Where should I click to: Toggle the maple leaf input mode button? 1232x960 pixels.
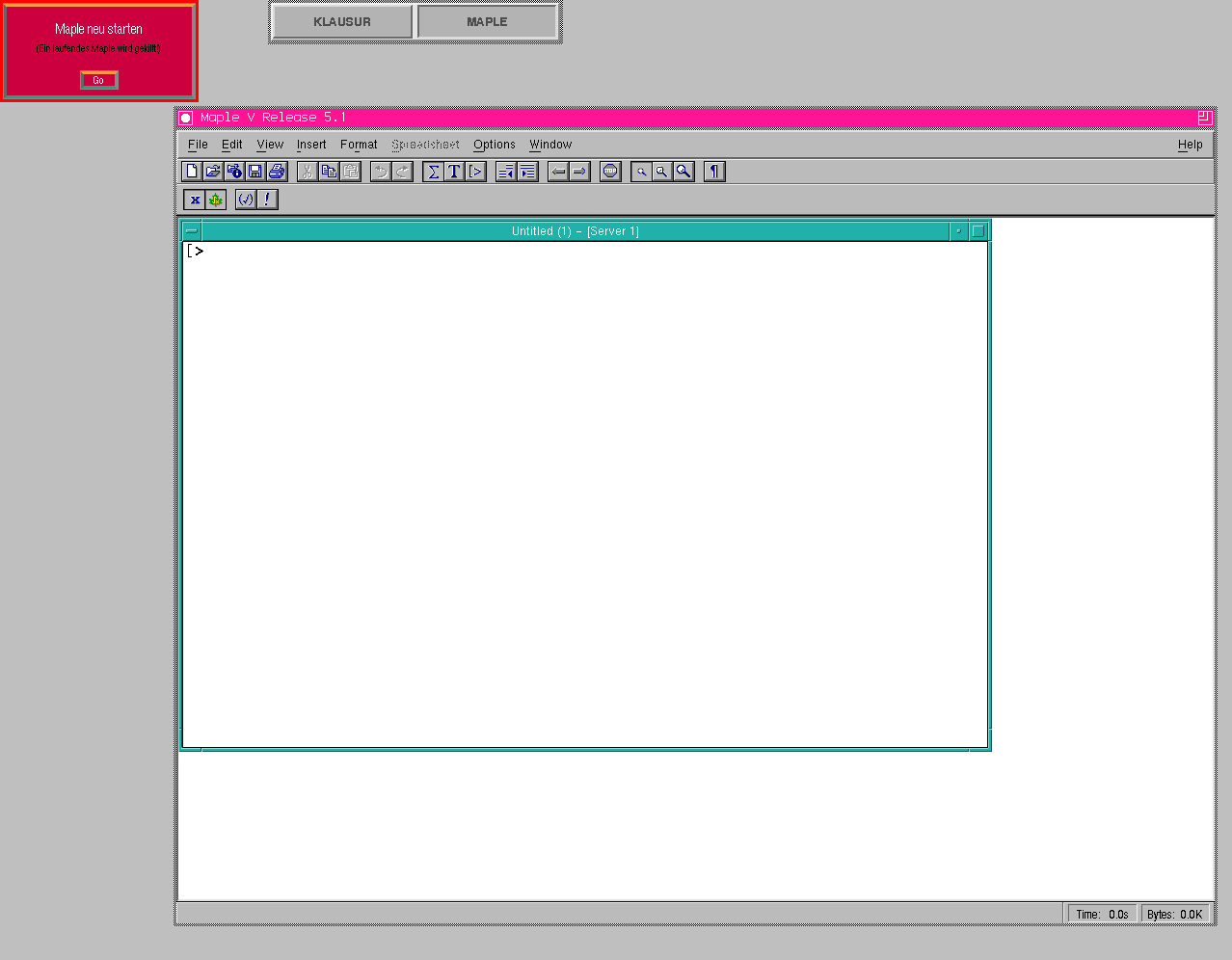tap(216, 200)
